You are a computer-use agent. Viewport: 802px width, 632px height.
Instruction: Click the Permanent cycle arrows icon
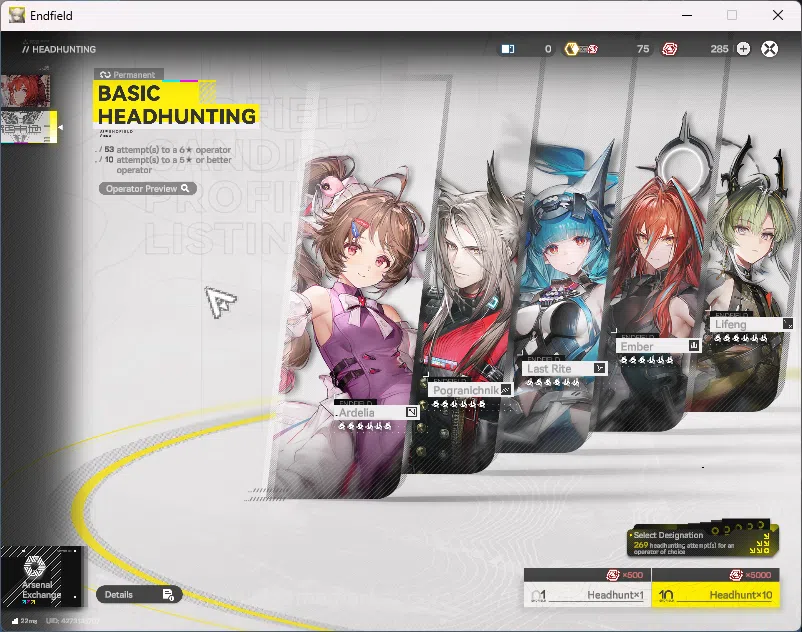click(x=105, y=75)
